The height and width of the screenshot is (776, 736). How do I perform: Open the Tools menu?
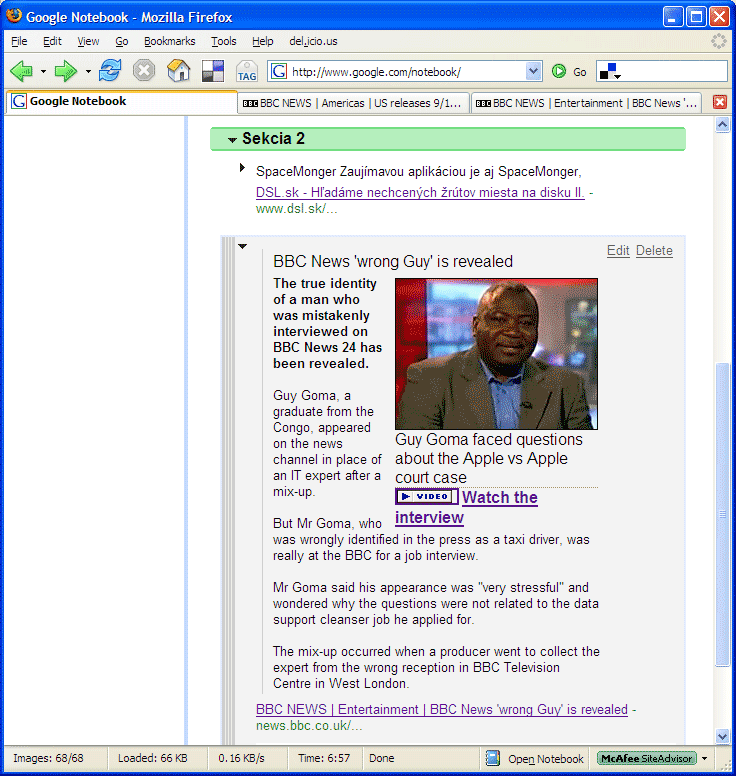(x=224, y=42)
